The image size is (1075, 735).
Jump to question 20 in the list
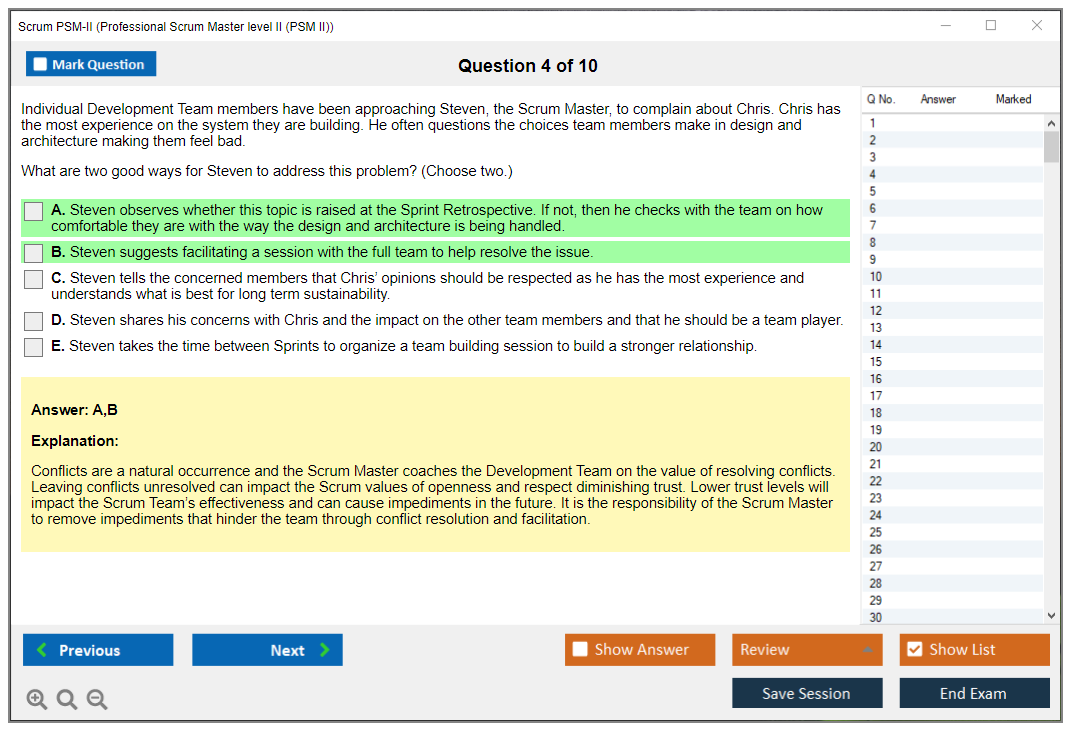pyautogui.click(x=876, y=447)
